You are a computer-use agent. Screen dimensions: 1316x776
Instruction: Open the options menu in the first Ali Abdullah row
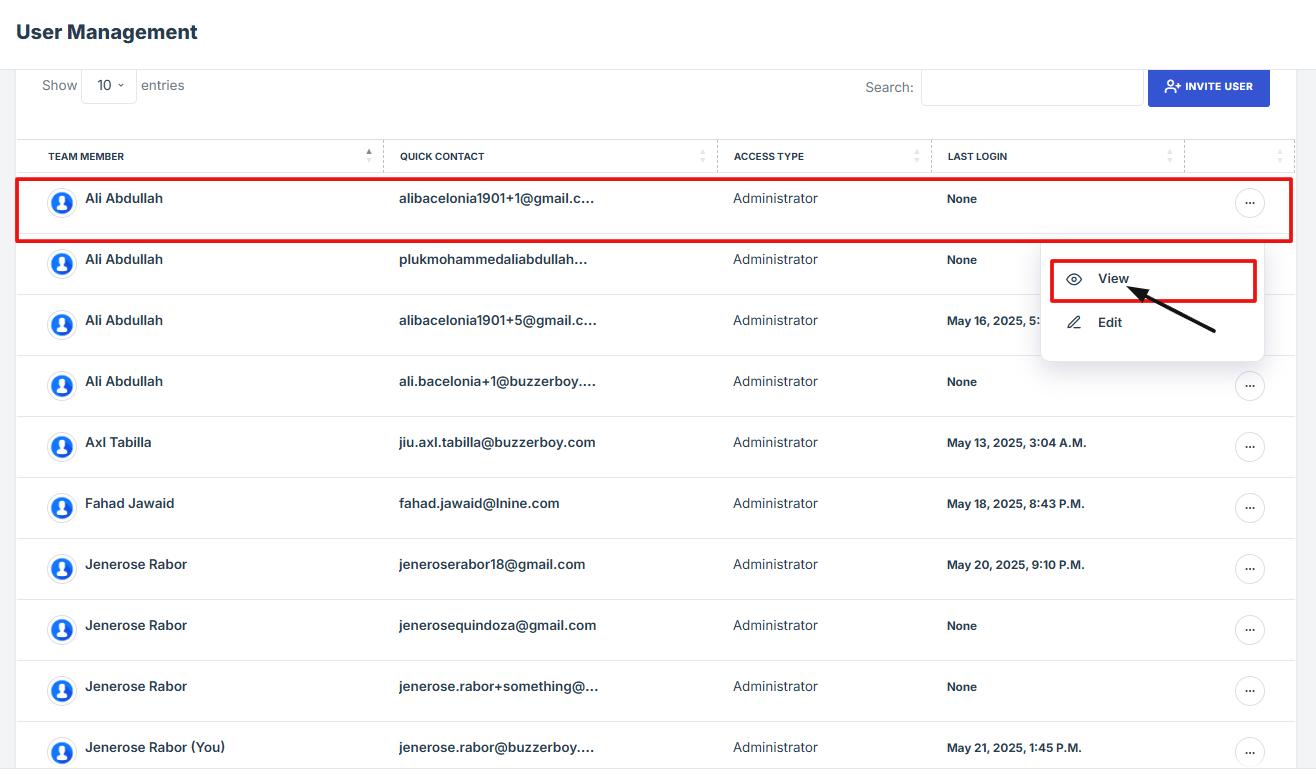coord(1249,203)
